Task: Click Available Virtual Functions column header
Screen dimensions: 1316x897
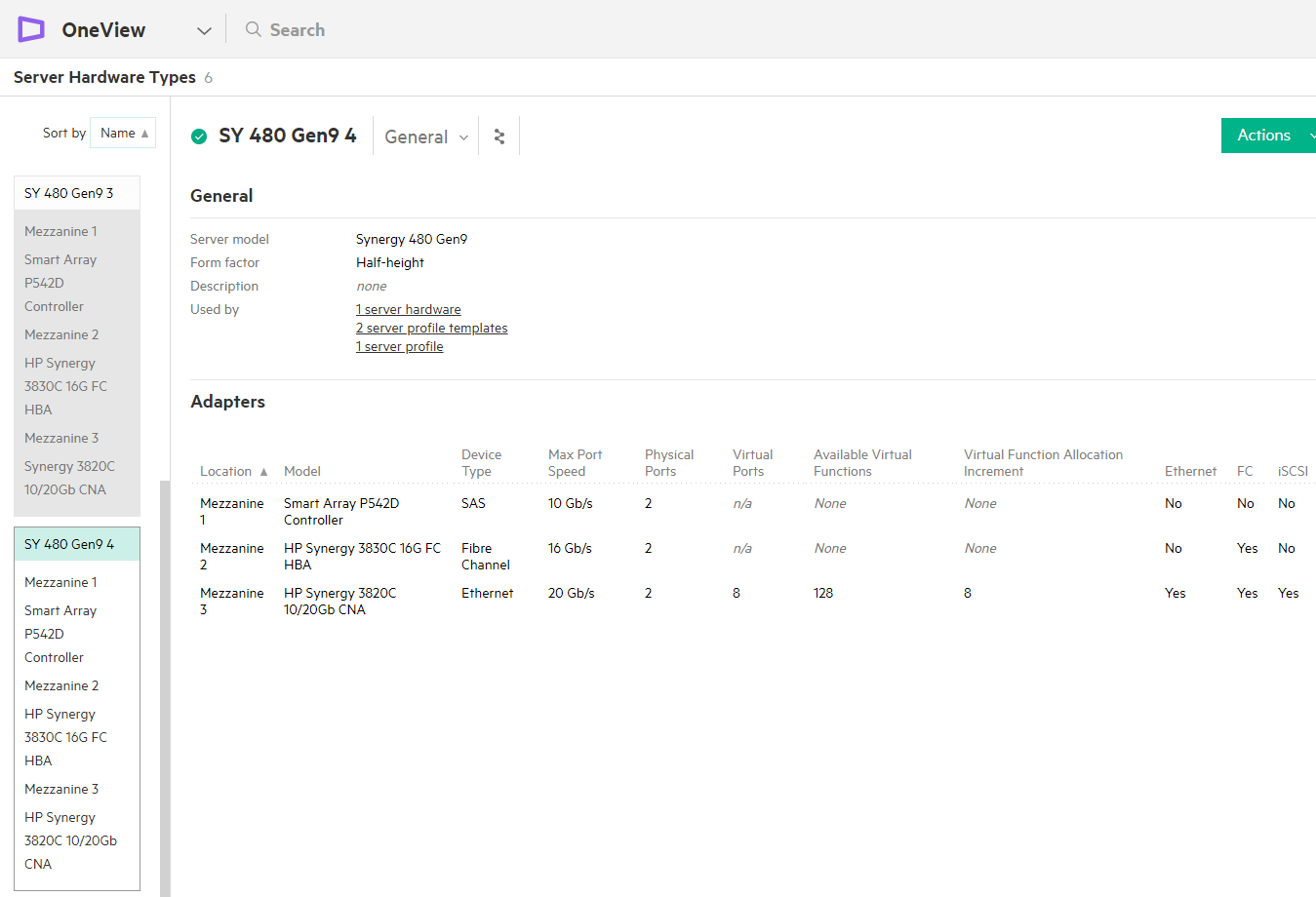Action: click(x=862, y=463)
